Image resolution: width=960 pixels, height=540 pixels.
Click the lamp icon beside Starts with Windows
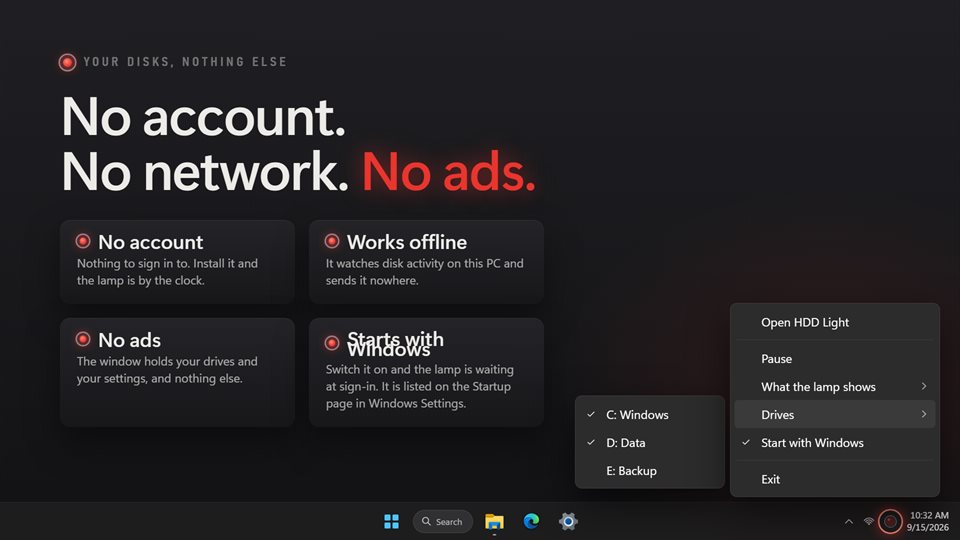point(332,343)
